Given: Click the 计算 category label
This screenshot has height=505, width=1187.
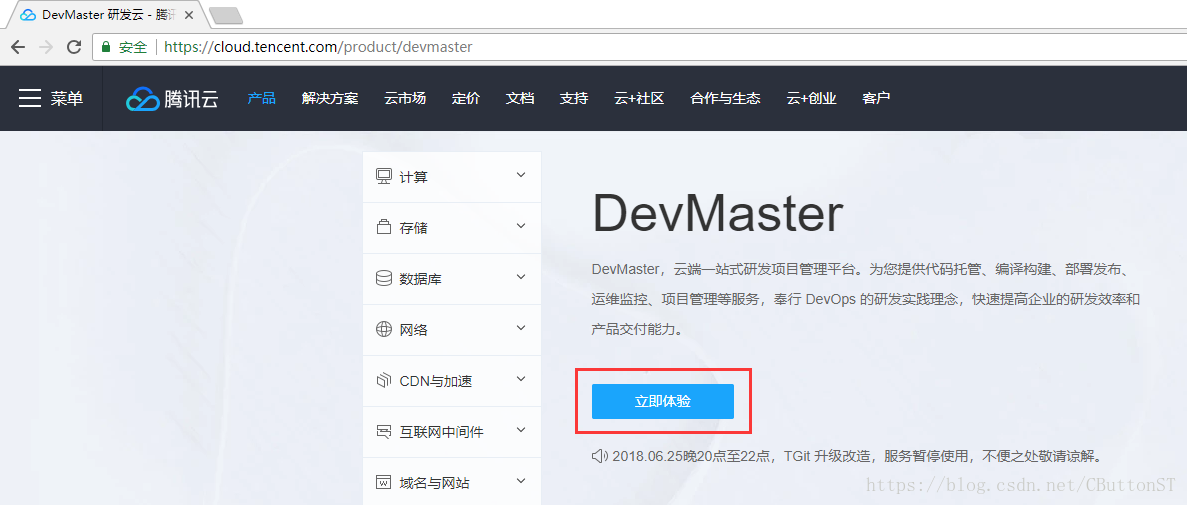Looking at the screenshot, I should point(413,177).
